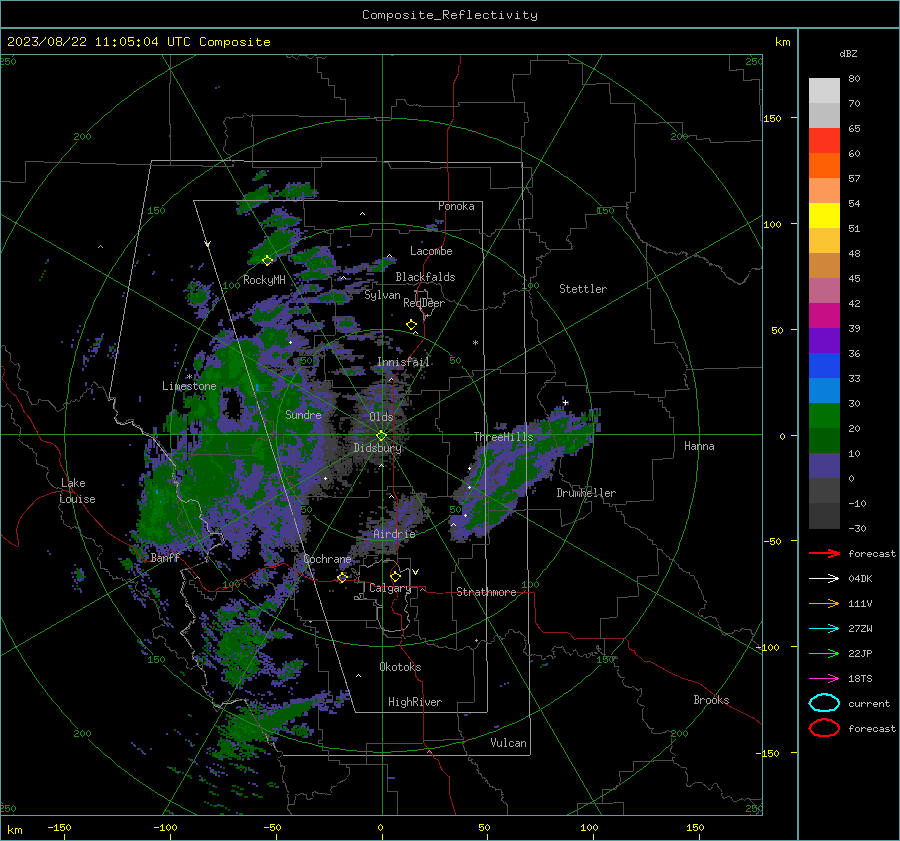Pick the magenta 39-42 dBZ swatch
This screenshot has height=841, width=900.
[824, 316]
